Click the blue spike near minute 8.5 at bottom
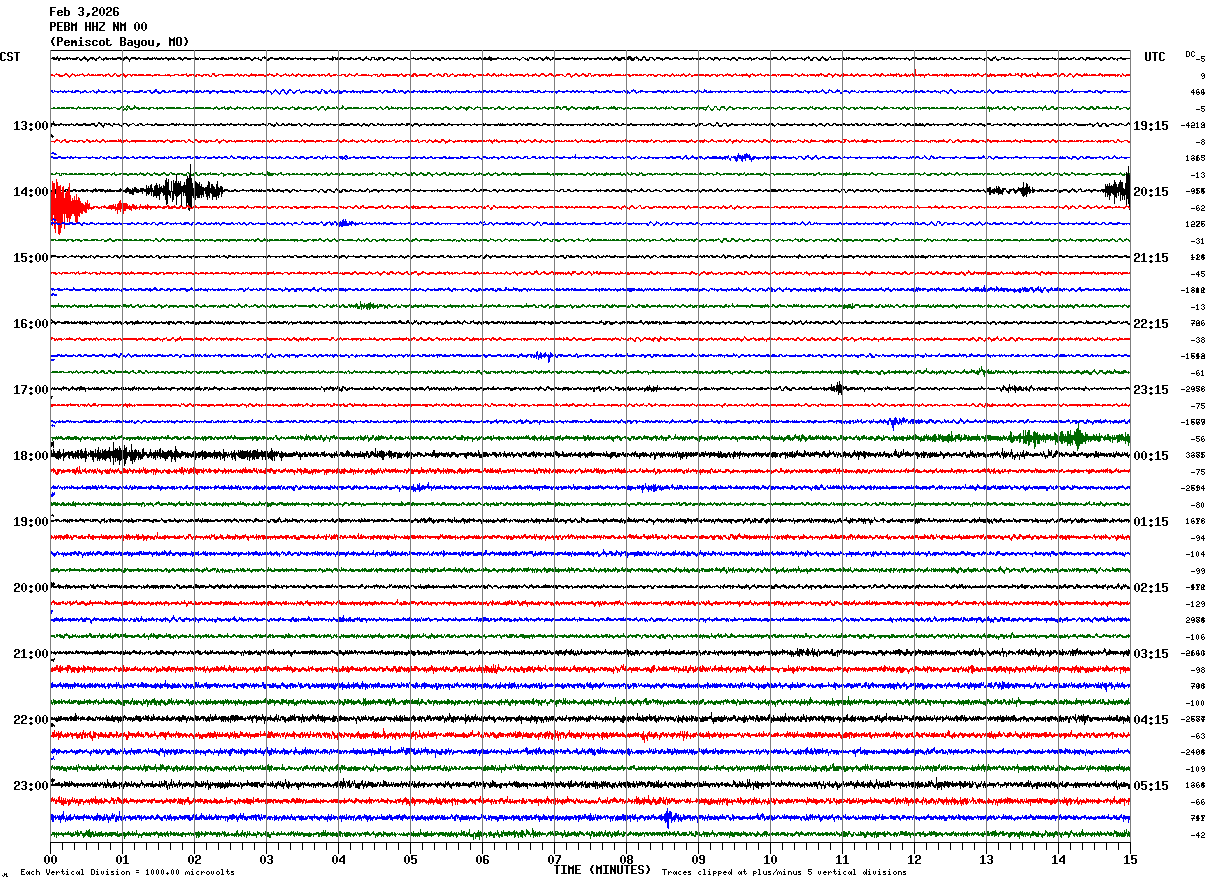 tap(667, 817)
